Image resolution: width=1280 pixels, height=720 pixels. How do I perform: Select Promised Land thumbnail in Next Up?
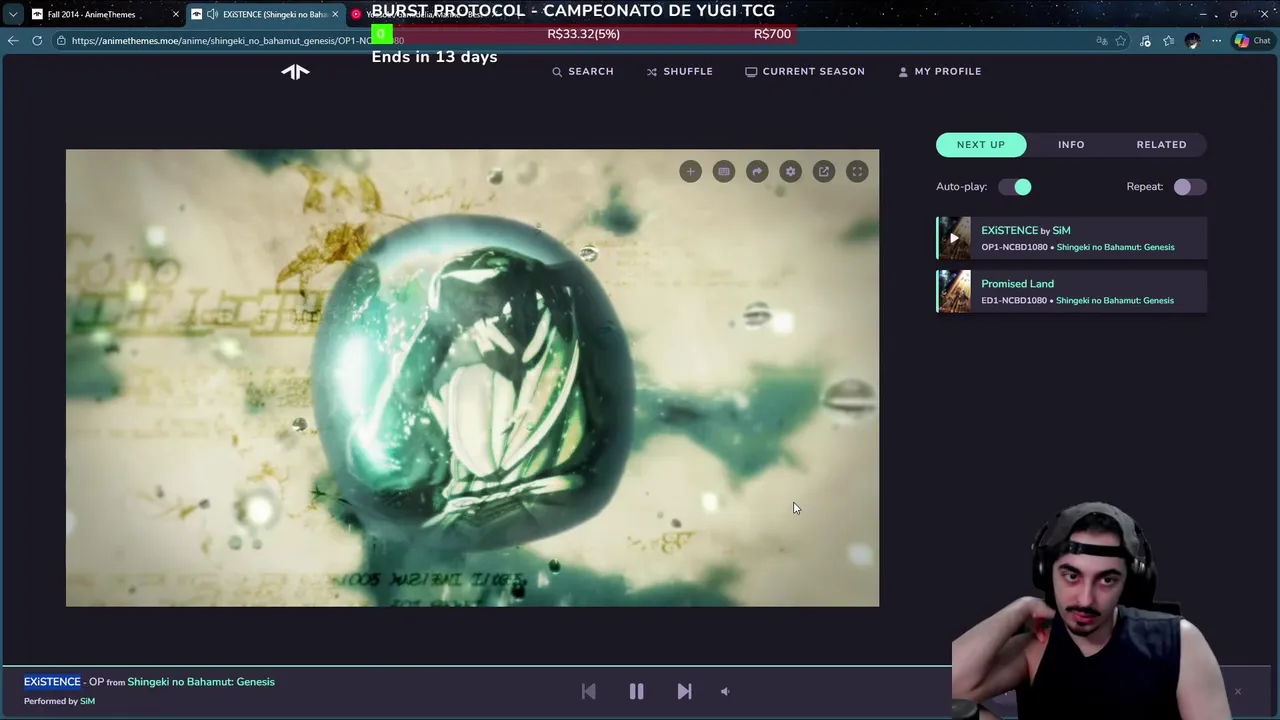click(x=954, y=291)
